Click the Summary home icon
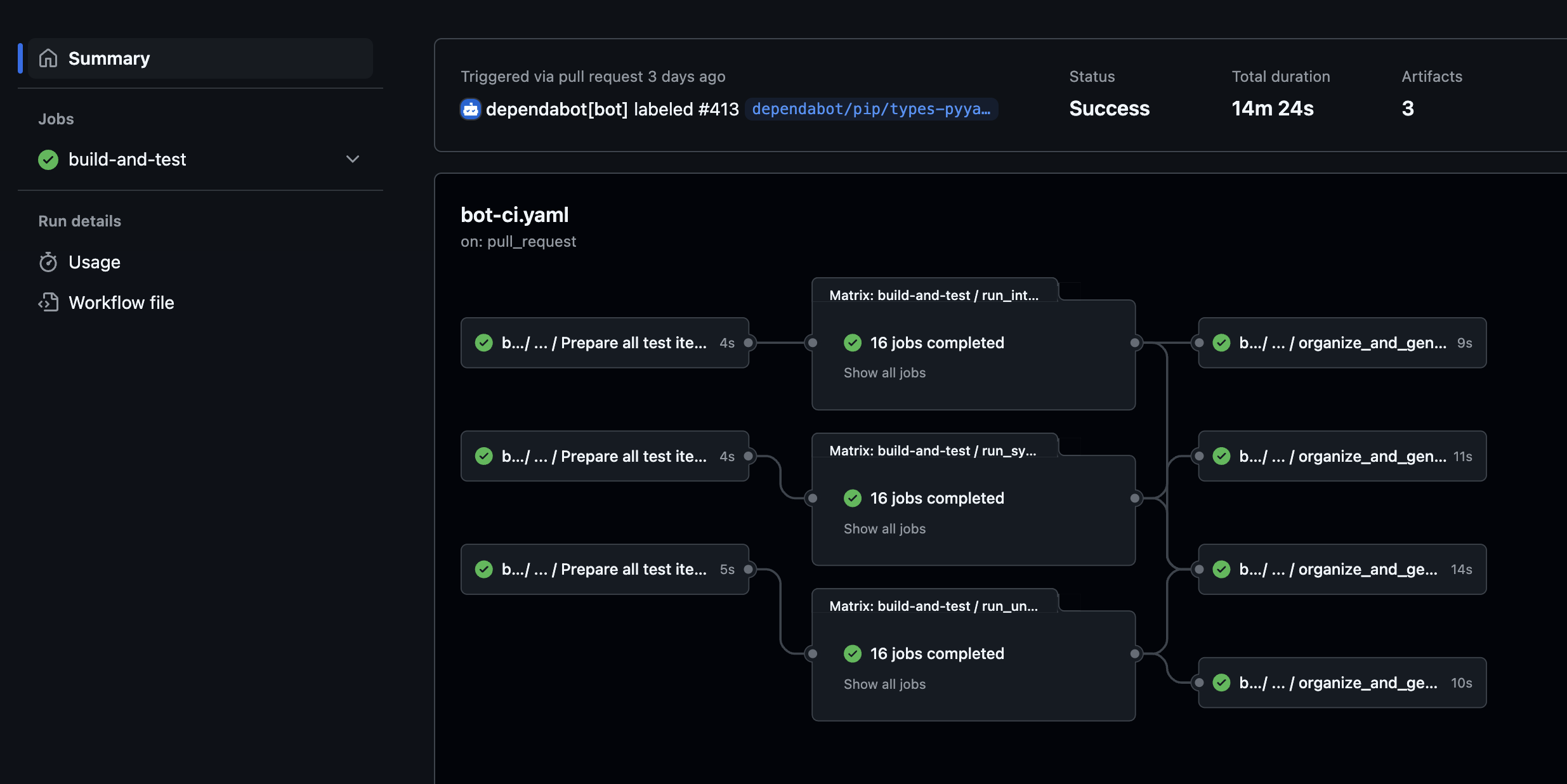The width and height of the screenshot is (1567, 784). coord(48,58)
